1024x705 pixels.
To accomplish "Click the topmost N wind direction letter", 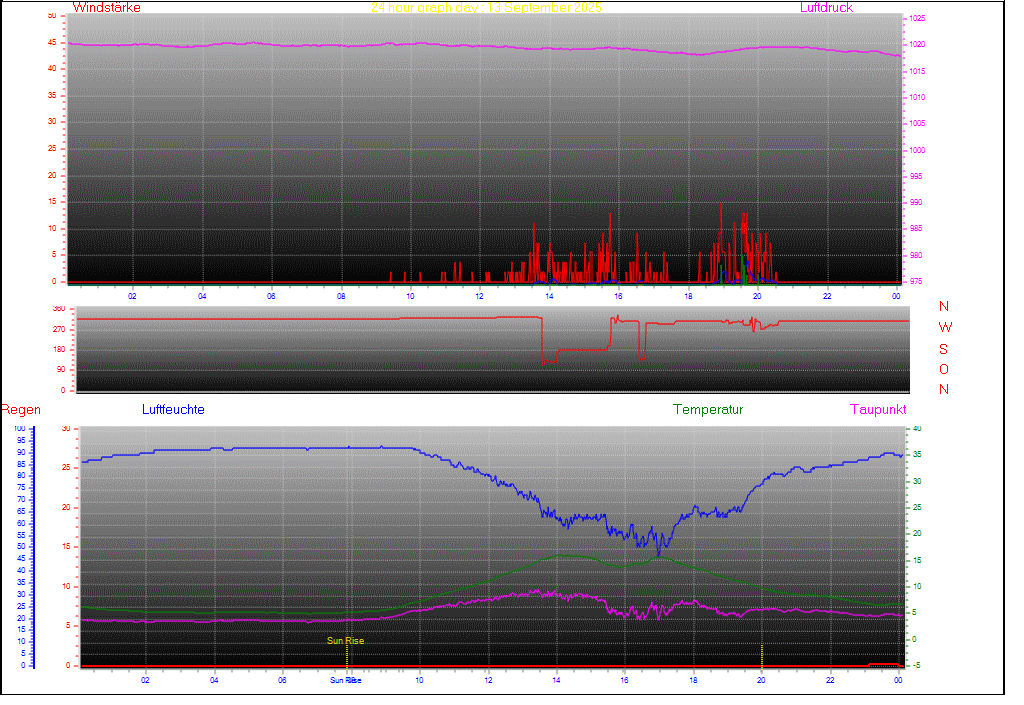I will click(944, 307).
